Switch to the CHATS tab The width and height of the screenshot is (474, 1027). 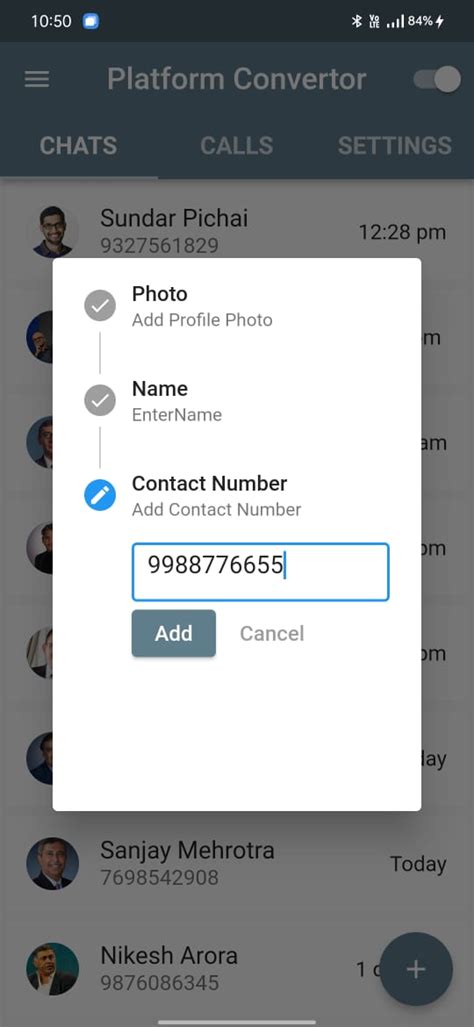coord(79,145)
